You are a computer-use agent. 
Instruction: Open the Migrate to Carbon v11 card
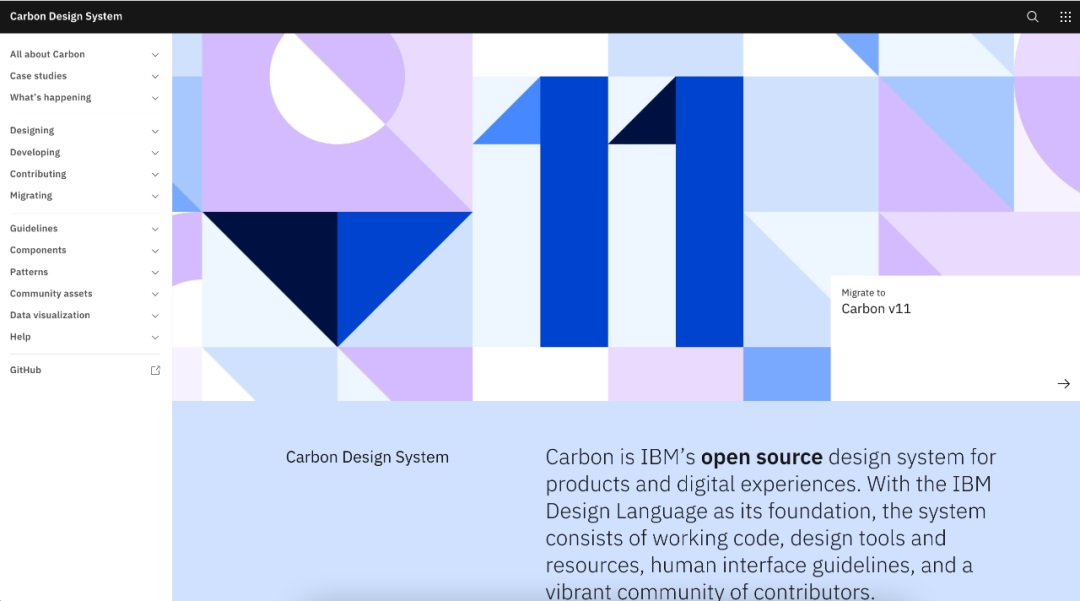point(955,338)
